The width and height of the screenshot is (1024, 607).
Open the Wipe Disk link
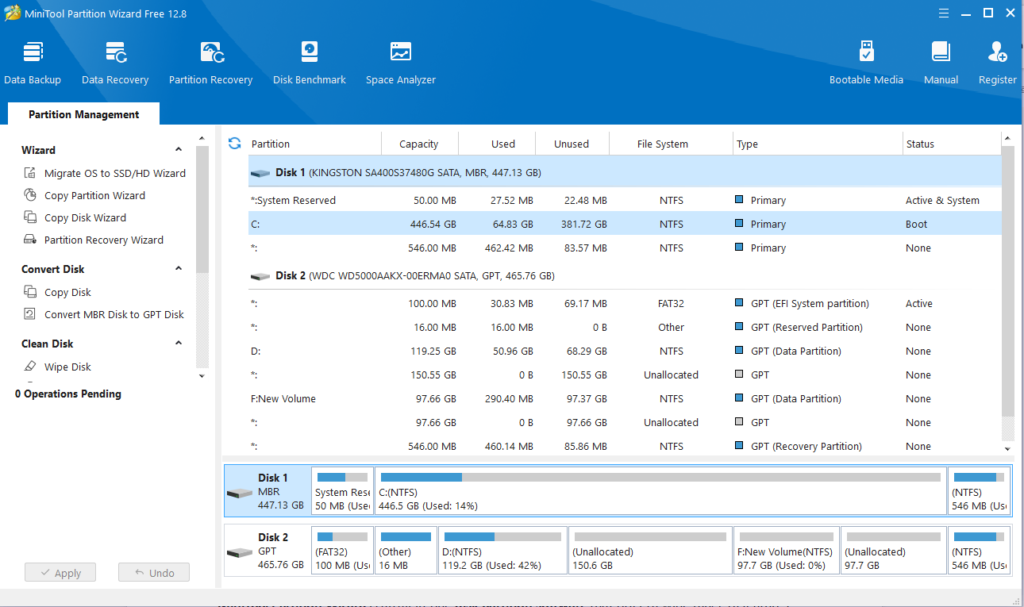click(68, 367)
